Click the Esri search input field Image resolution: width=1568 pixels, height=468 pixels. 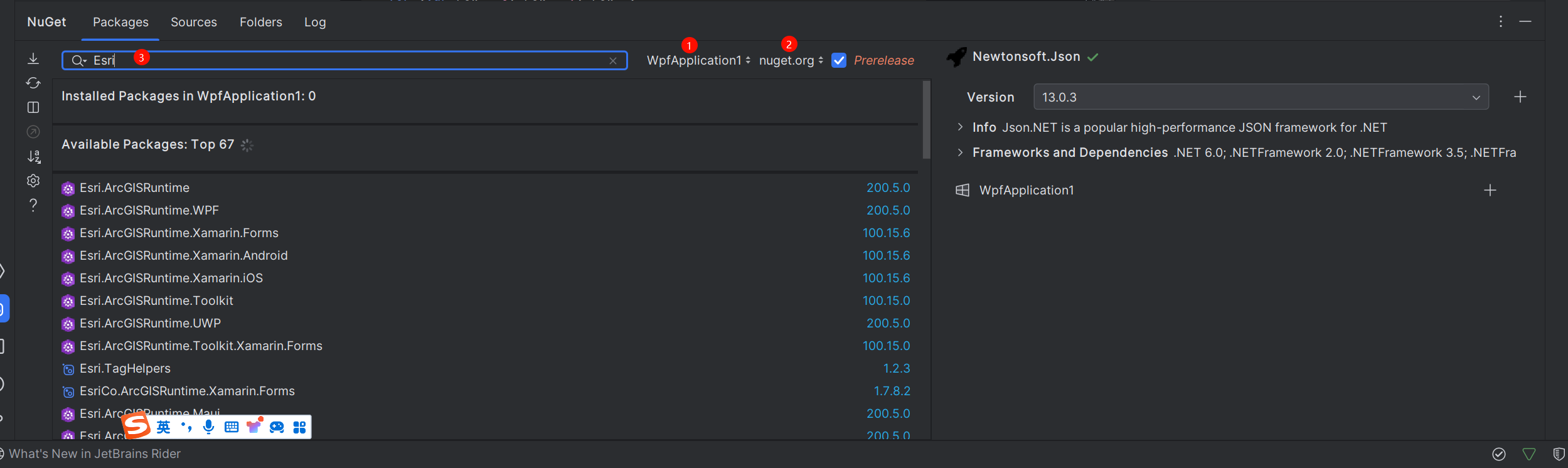pyautogui.click(x=345, y=60)
